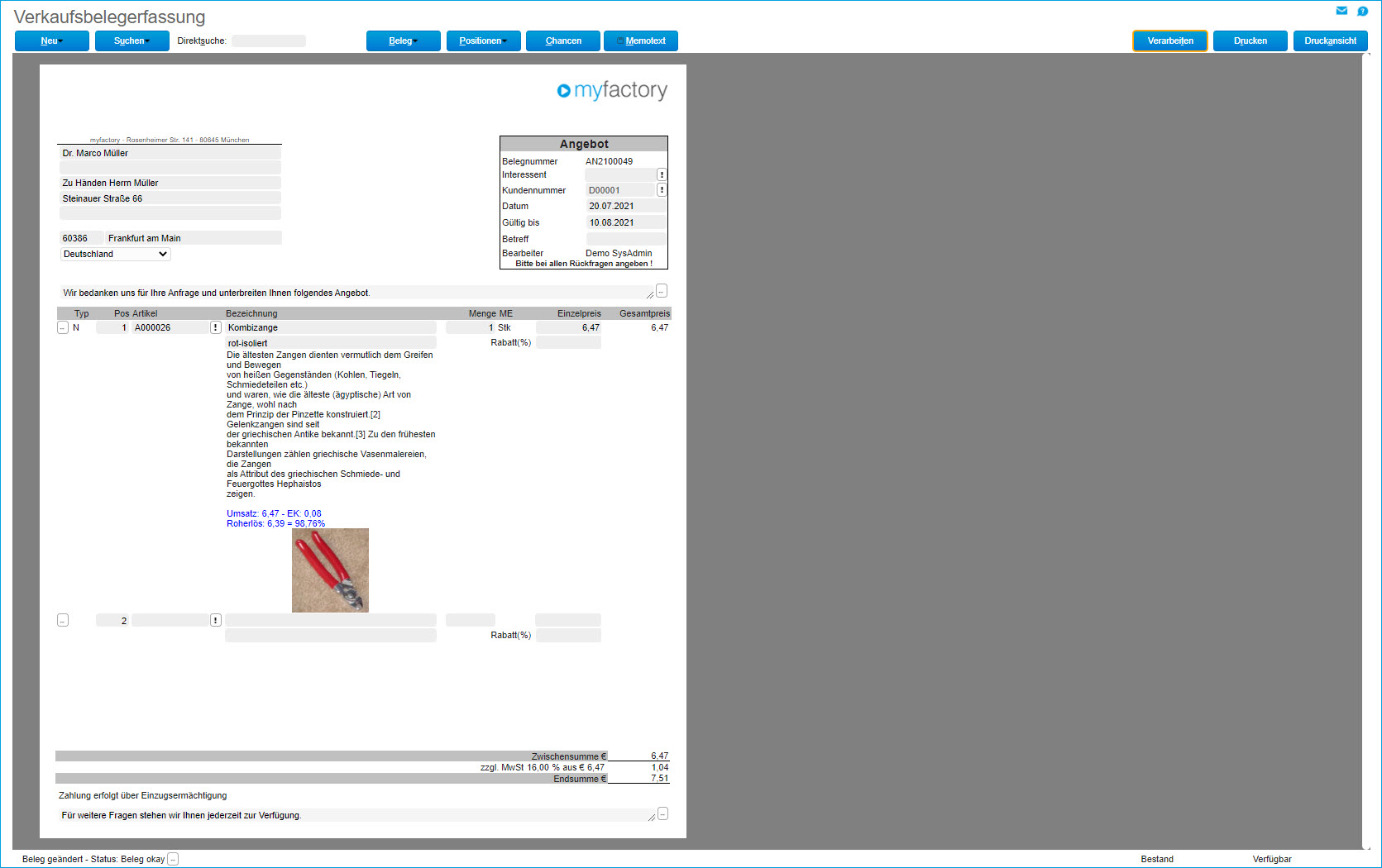Click the Bezeichnung column header
The height and width of the screenshot is (868, 1382).
tap(251, 313)
